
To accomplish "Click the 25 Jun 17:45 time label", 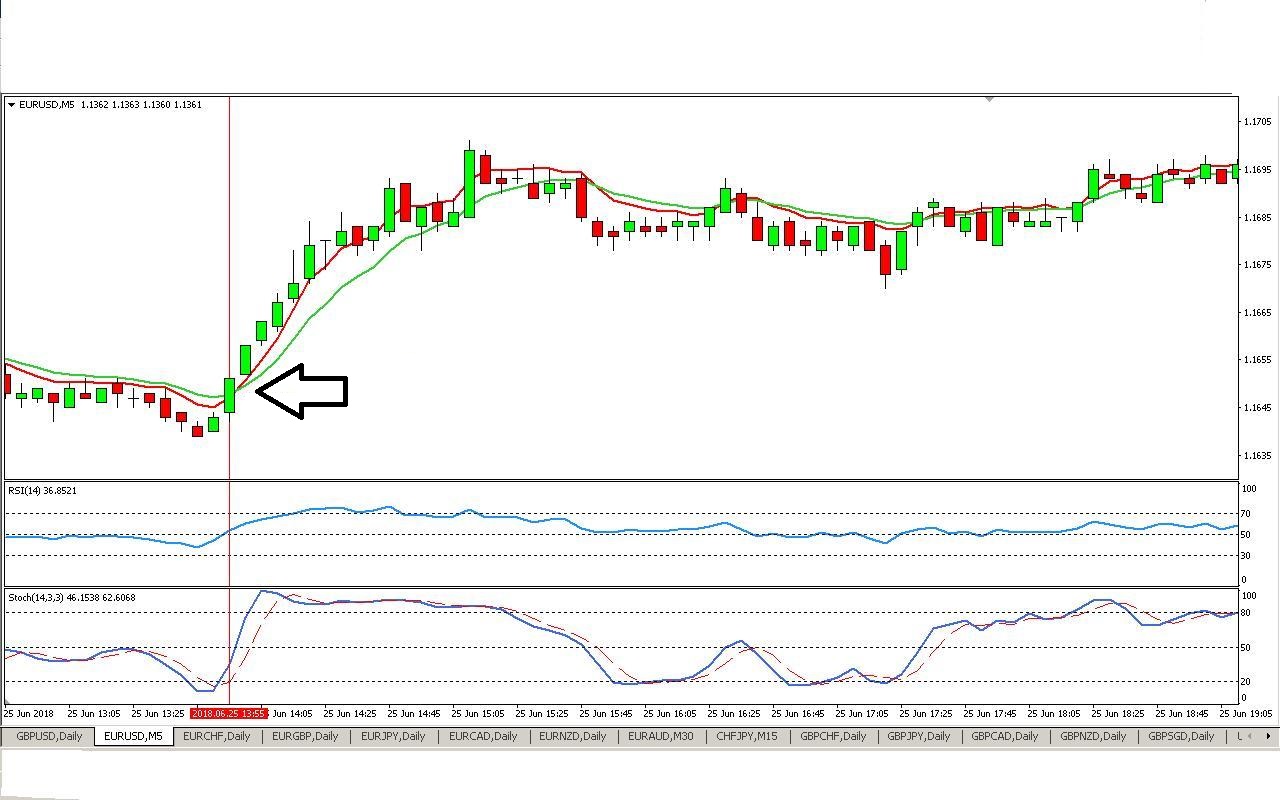I will [990, 713].
